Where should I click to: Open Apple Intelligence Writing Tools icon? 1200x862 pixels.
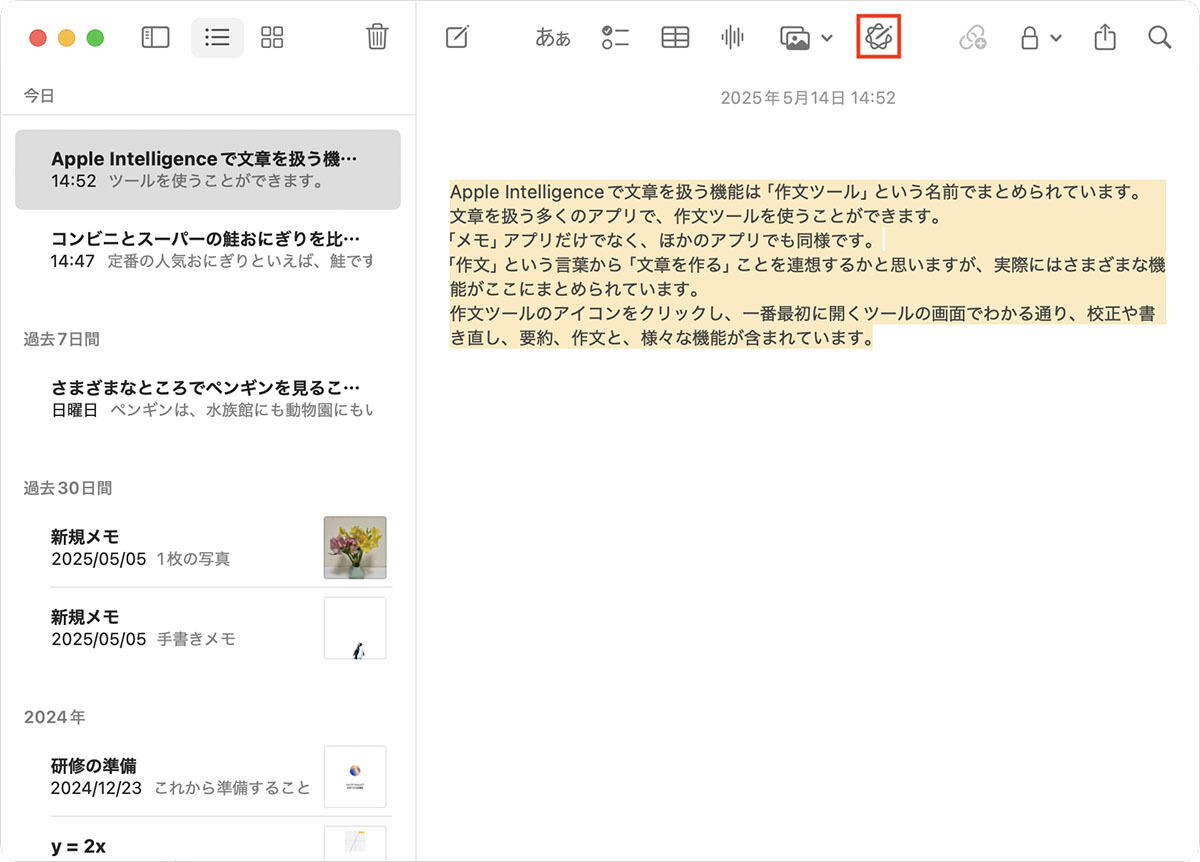pos(879,38)
